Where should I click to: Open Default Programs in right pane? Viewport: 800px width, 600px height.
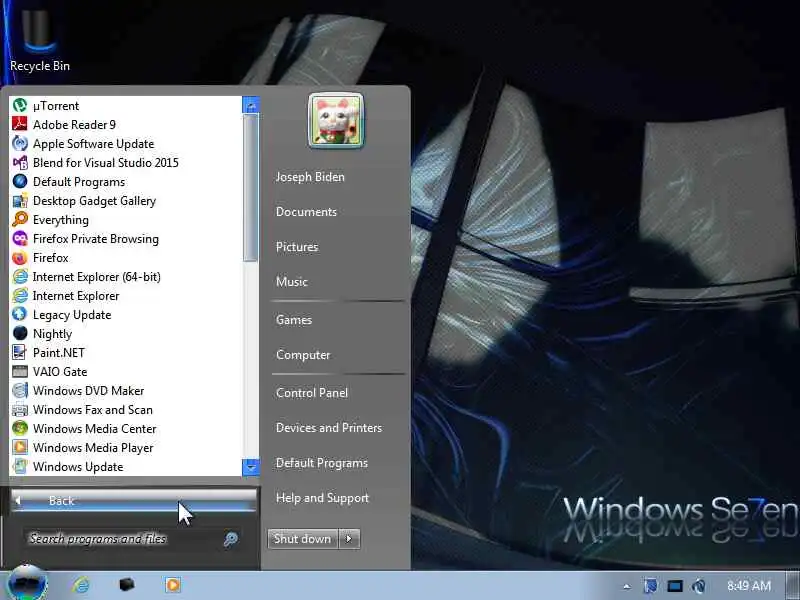(322, 463)
